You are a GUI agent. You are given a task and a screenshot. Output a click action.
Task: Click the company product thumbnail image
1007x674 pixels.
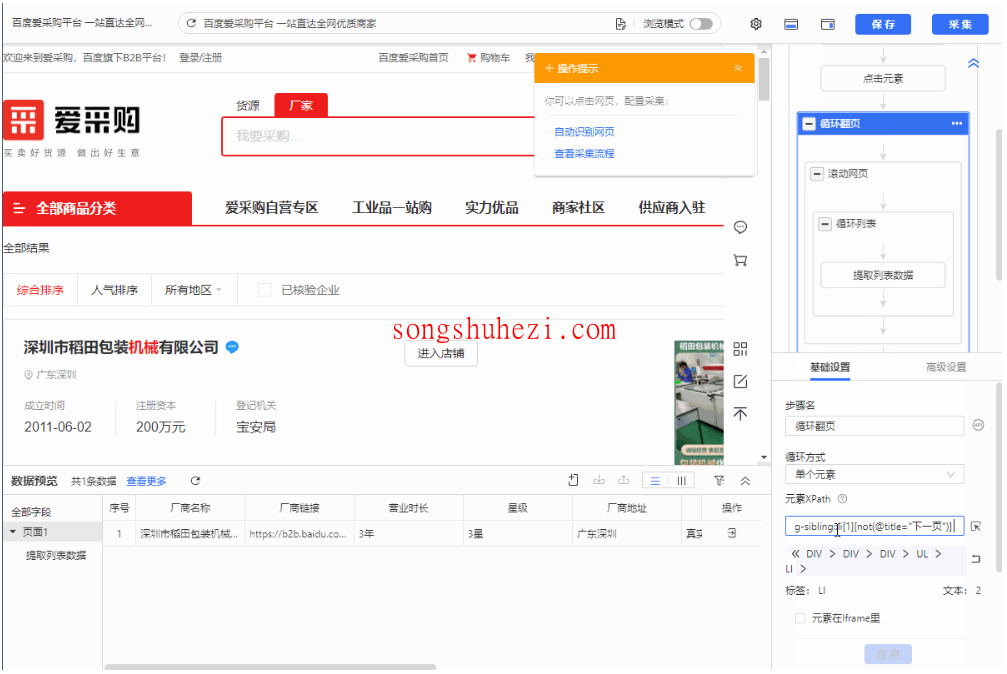coord(699,402)
